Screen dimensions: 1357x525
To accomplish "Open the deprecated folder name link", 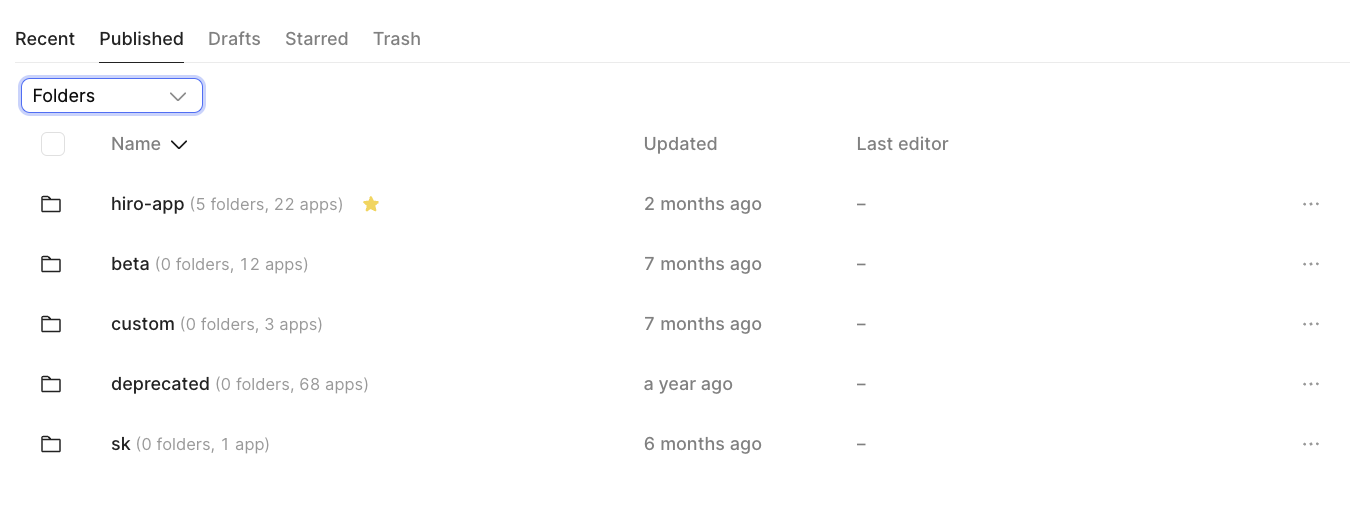I will (160, 384).
